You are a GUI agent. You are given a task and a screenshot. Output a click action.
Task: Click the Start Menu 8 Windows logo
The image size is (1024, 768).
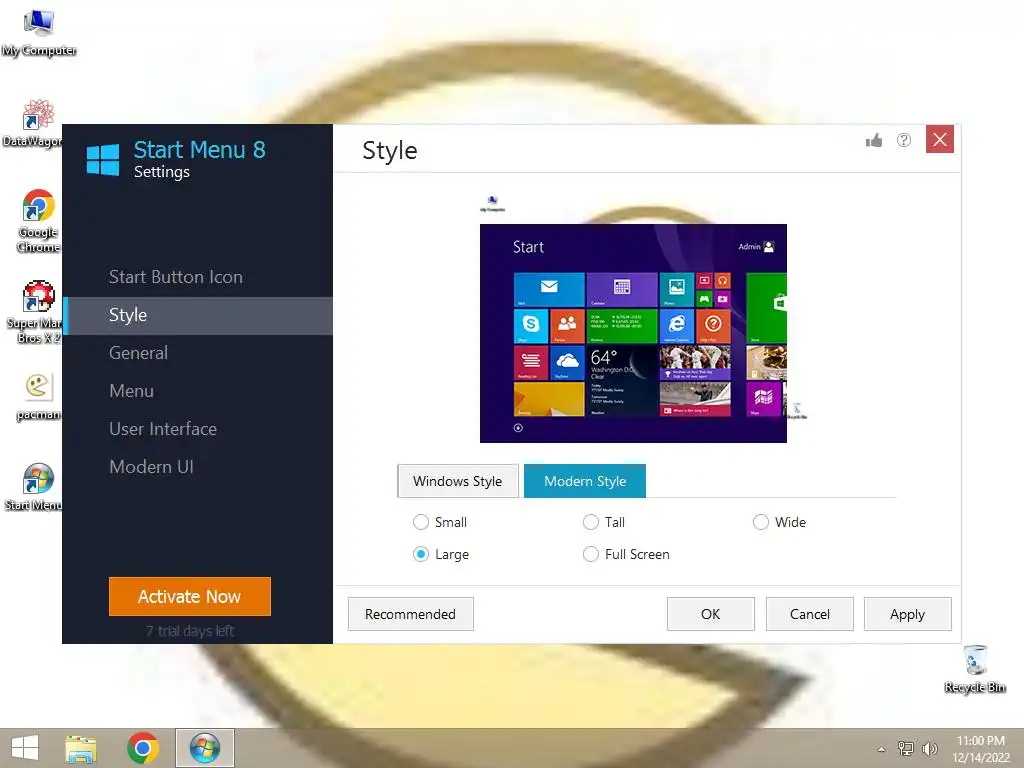pyautogui.click(x=103, y=160)
